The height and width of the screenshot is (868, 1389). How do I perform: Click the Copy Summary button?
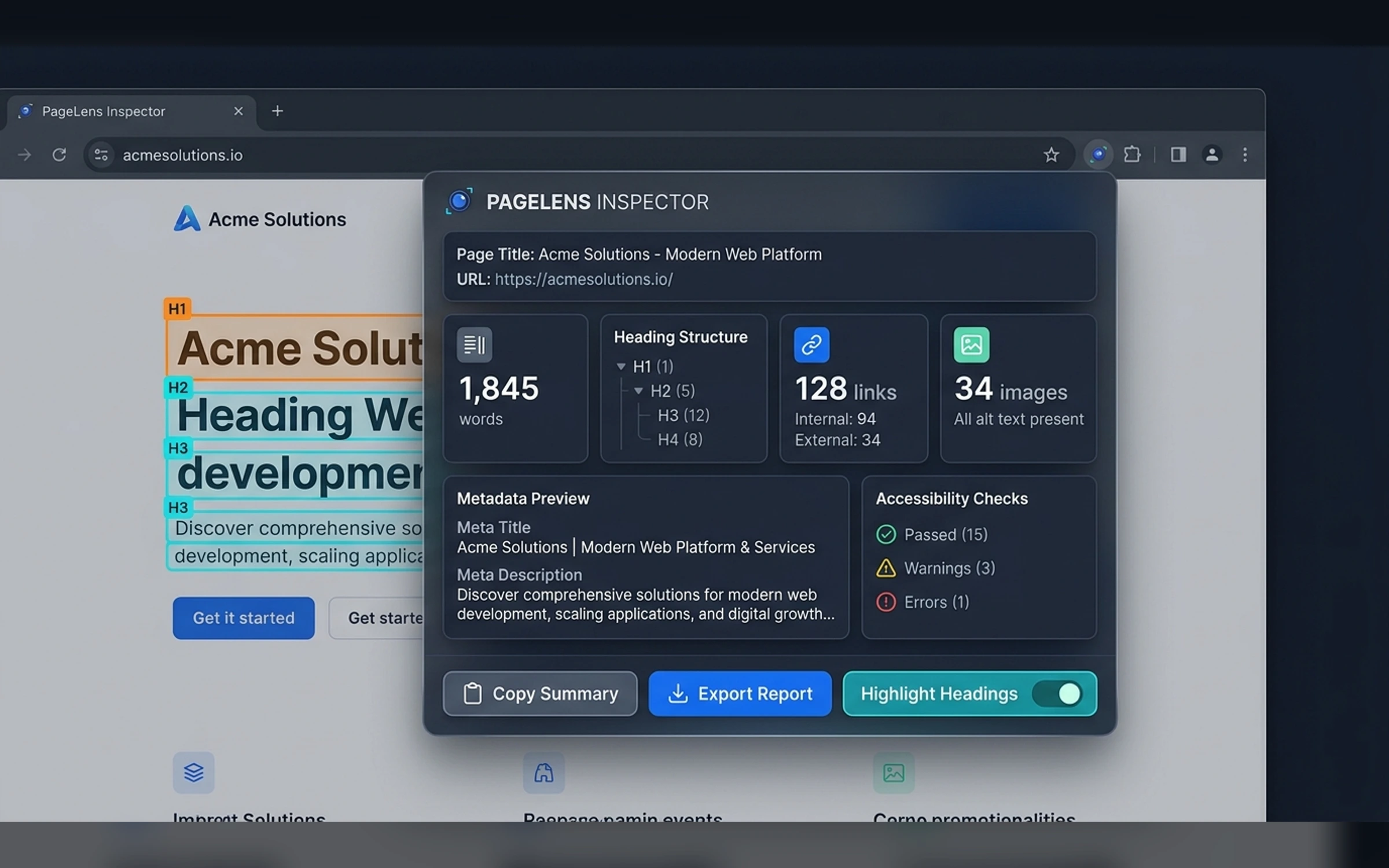[540, 693]
